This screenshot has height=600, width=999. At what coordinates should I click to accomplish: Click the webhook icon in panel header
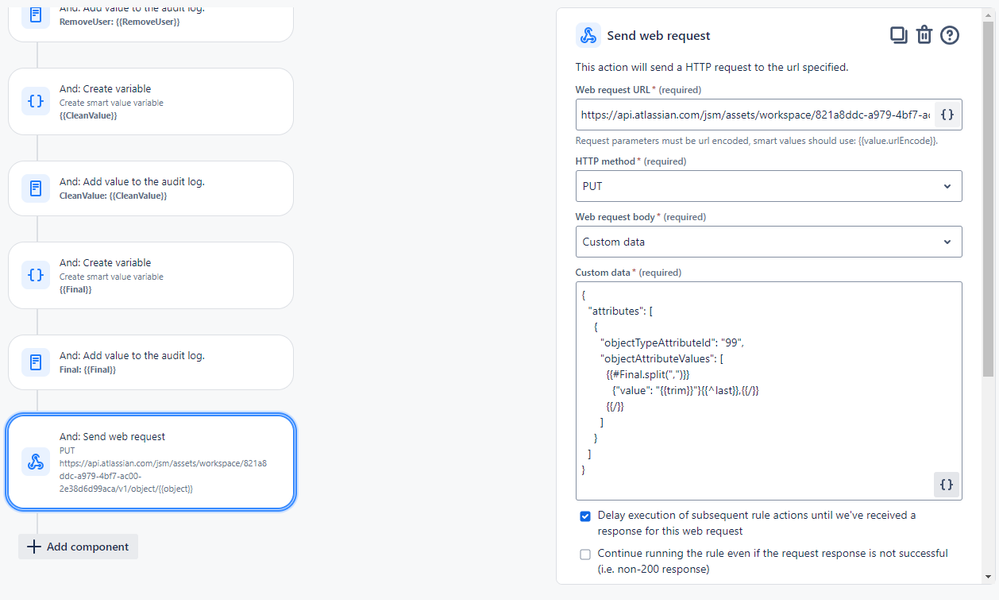[588, 35]
